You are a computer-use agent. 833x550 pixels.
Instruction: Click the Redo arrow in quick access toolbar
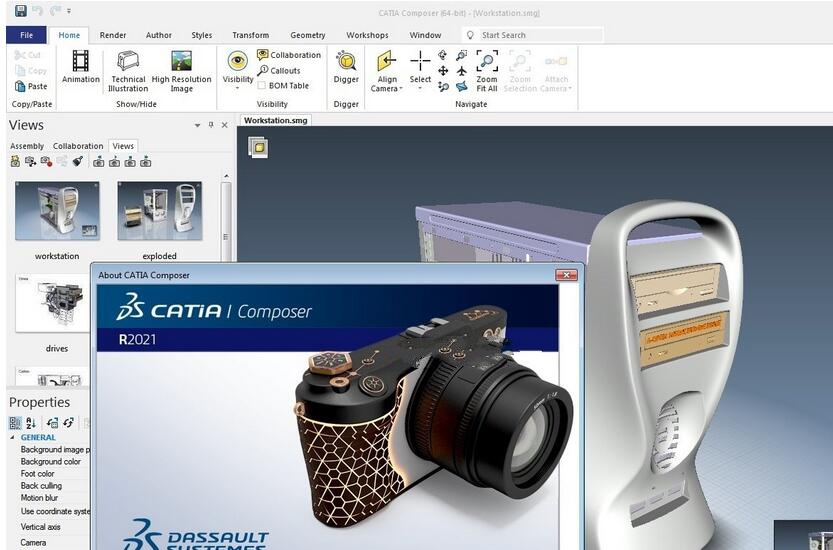click(x=55, y=11)
